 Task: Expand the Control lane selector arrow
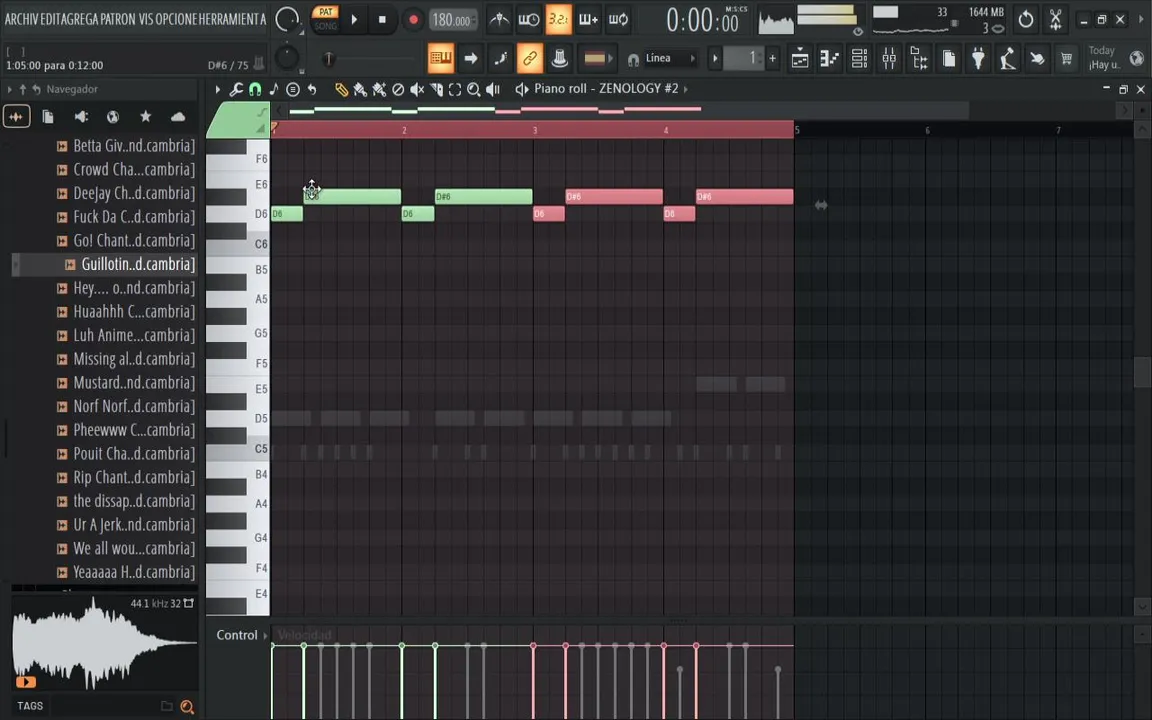tap(265, 636)
